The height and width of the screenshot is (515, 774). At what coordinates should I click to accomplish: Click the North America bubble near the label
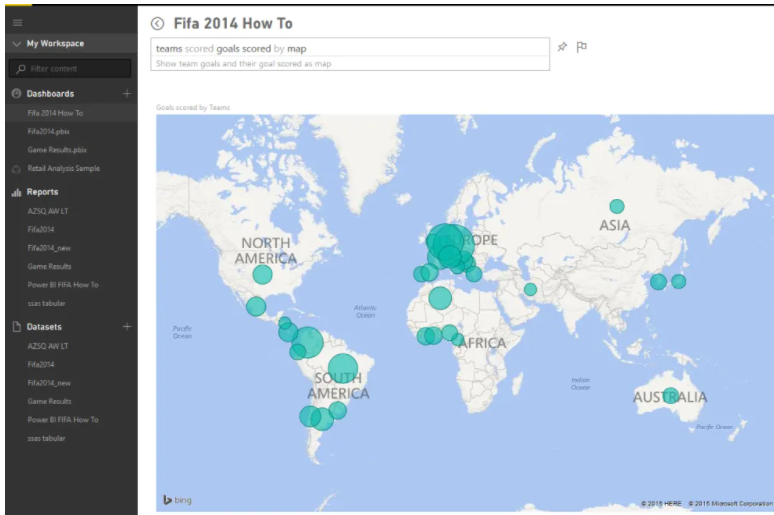pyautogui.click(x=262, y=274)
